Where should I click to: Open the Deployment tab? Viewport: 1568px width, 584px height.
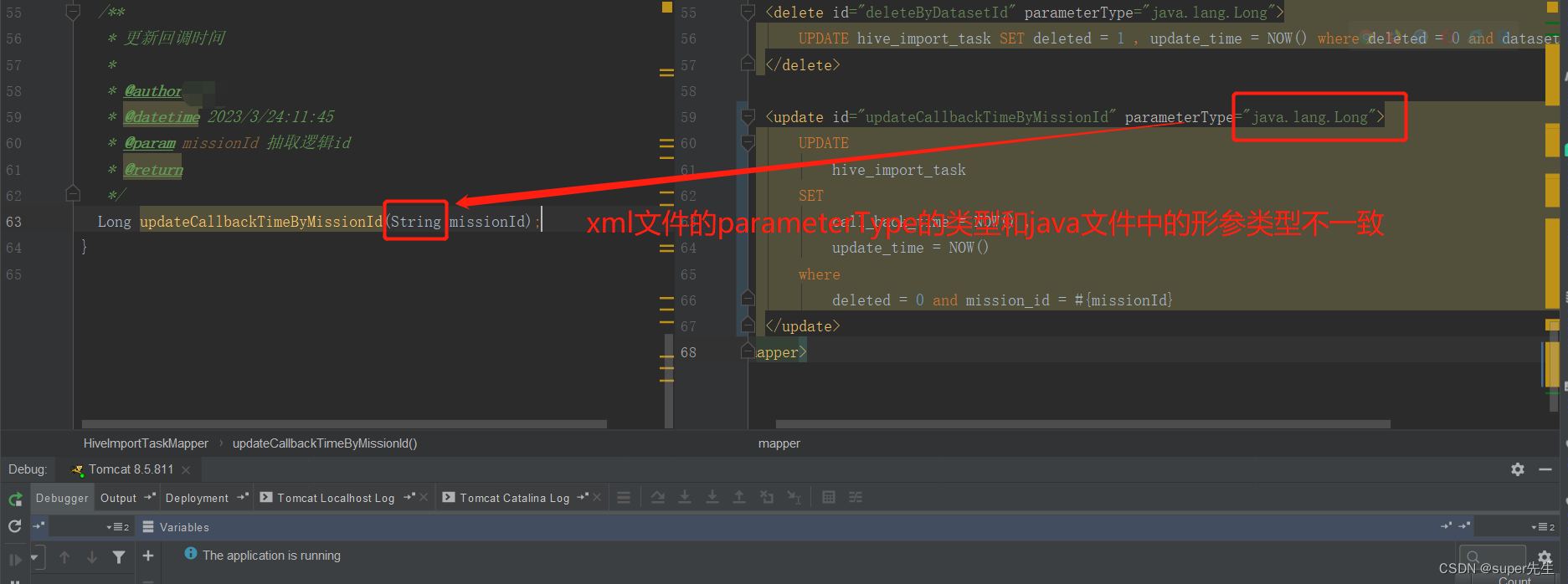(197, 498)
